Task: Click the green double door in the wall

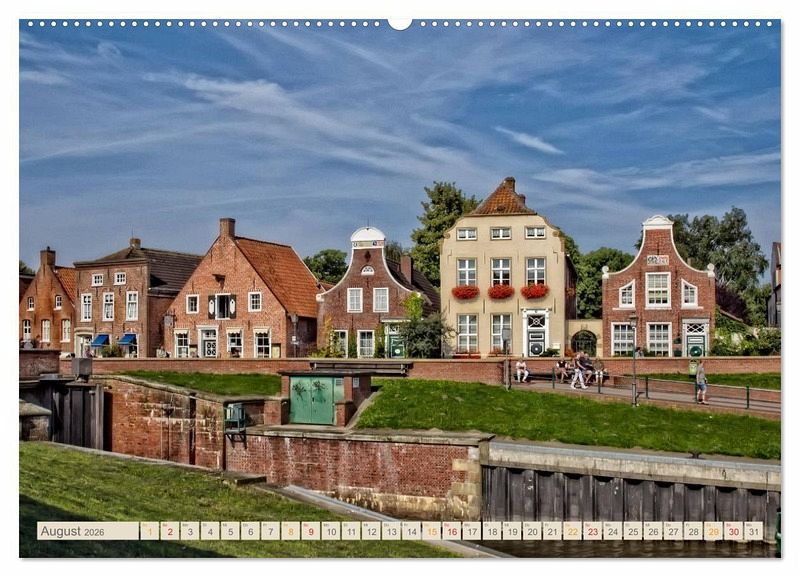Action: point(313,401)
